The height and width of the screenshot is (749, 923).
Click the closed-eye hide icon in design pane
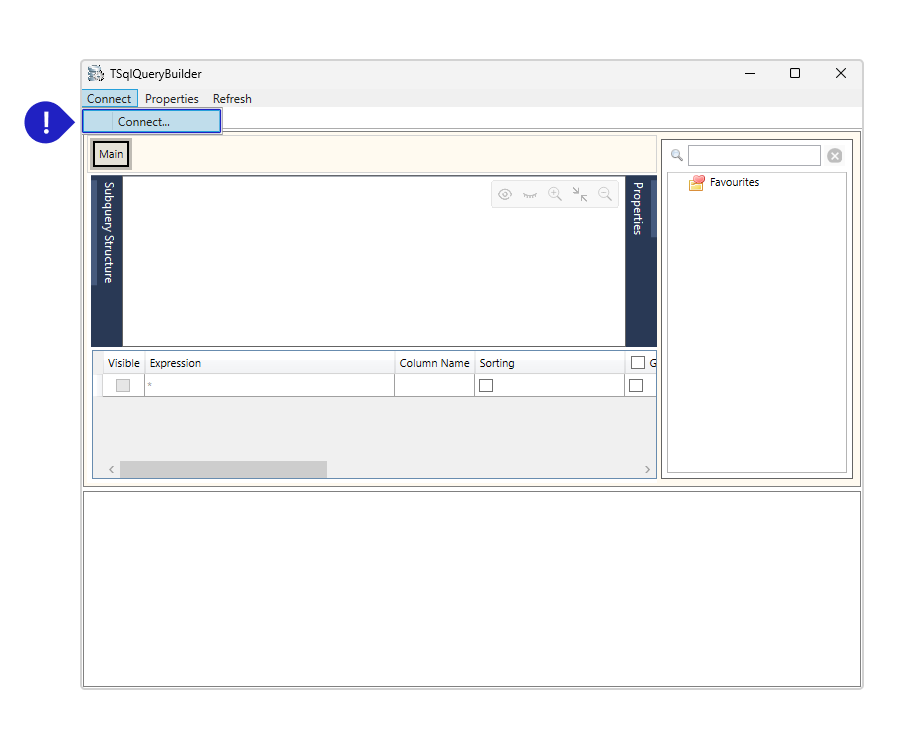(x=530, y=195)
